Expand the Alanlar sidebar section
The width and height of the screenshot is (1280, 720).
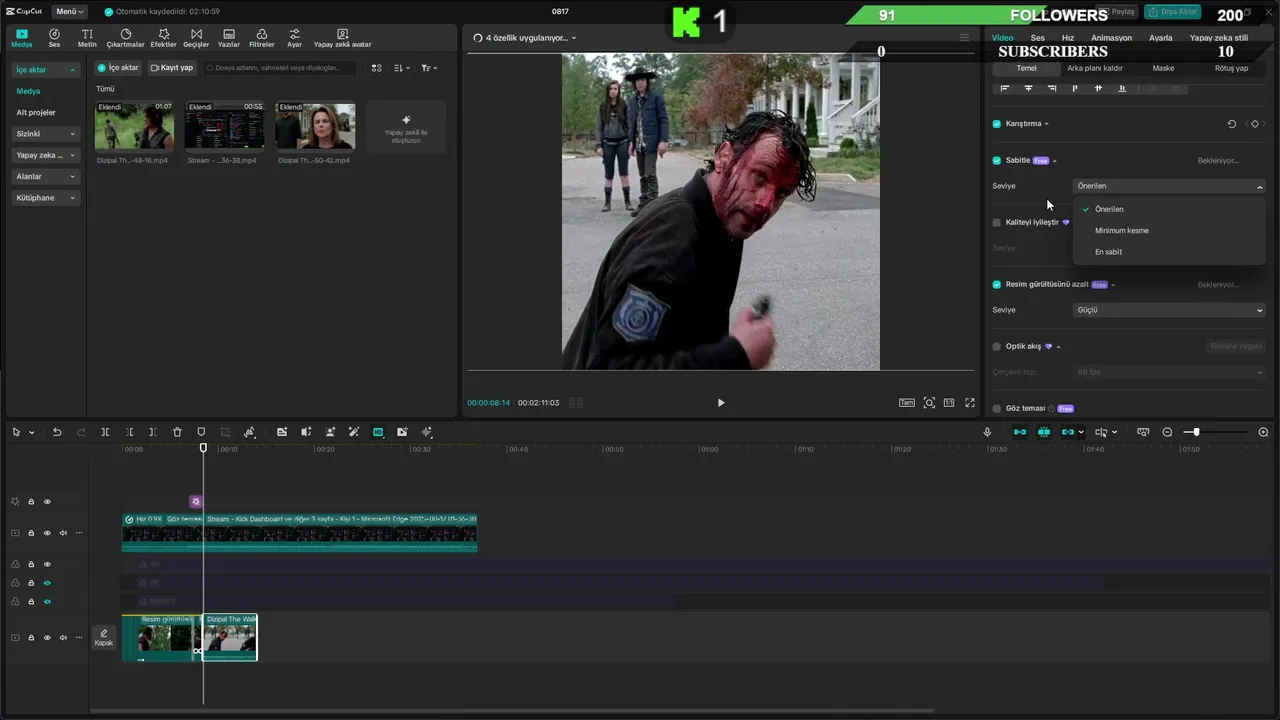[x=46, y=176]
